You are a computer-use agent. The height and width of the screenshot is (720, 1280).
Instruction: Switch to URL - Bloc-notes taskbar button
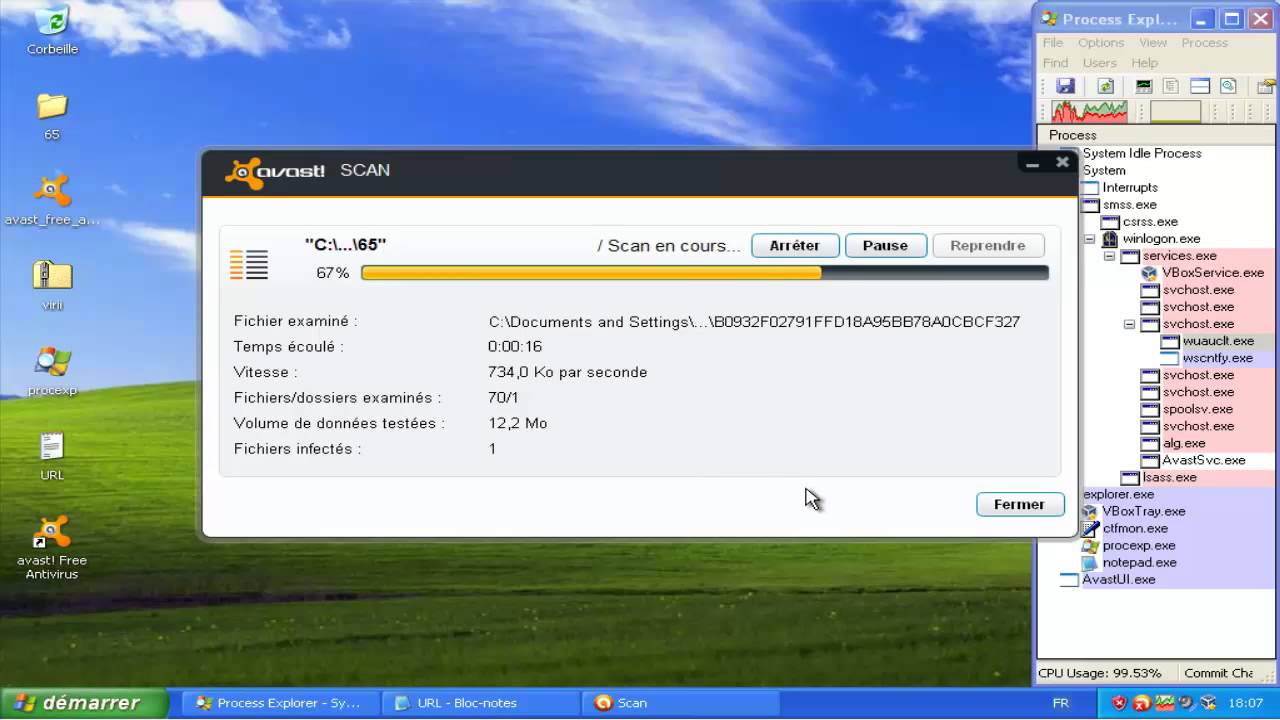pos(480,703)
